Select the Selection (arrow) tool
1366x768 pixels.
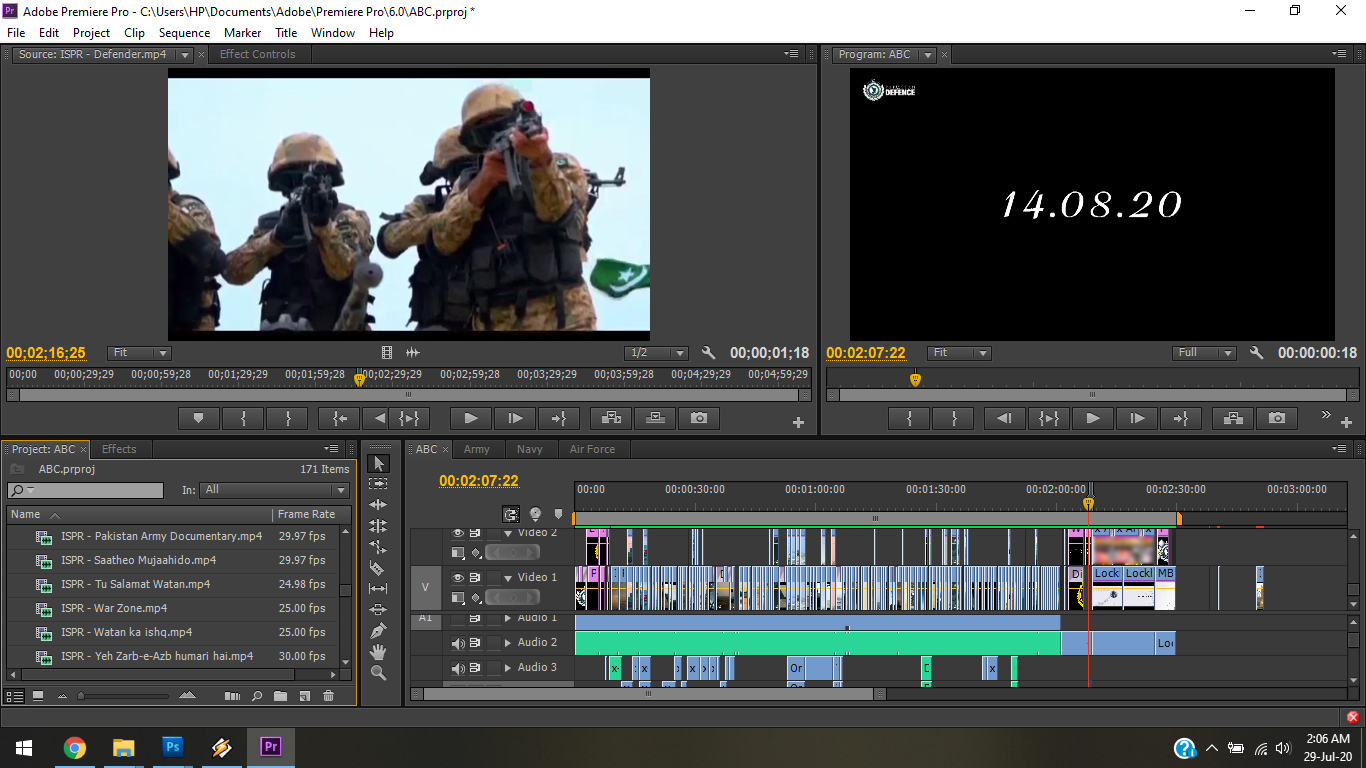pyautogui.click(x=378, y=464)
